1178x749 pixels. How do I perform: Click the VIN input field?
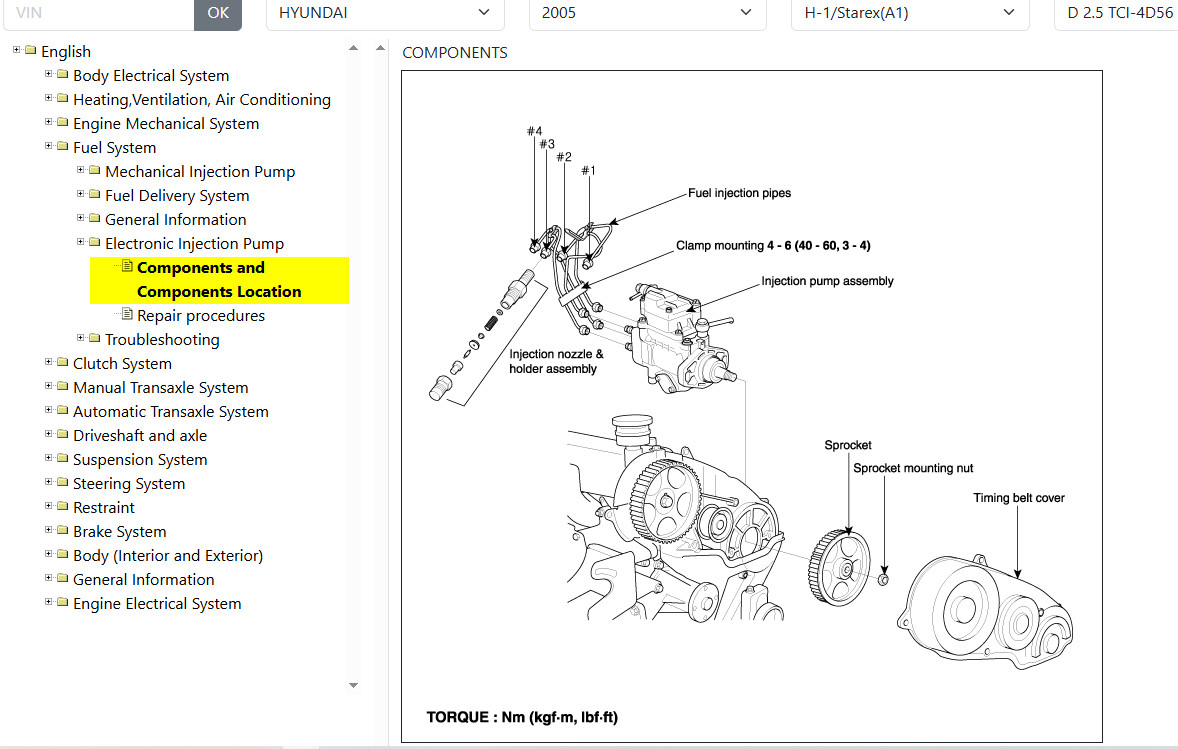97,13
